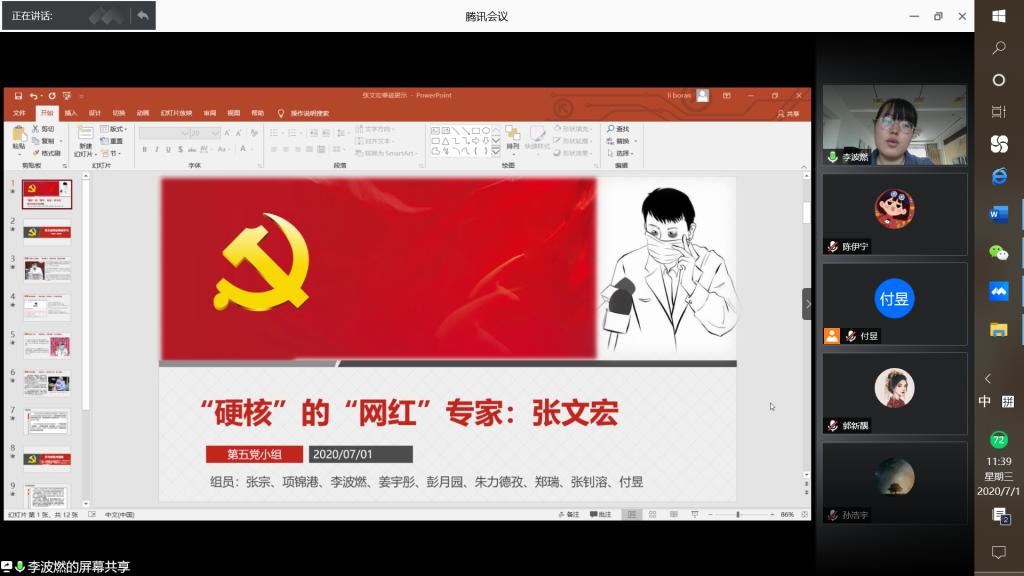Screen dimensions: 1024x576
Task: Toggle the Notes (备注) pane in status bar
Action: click(572, 514)
